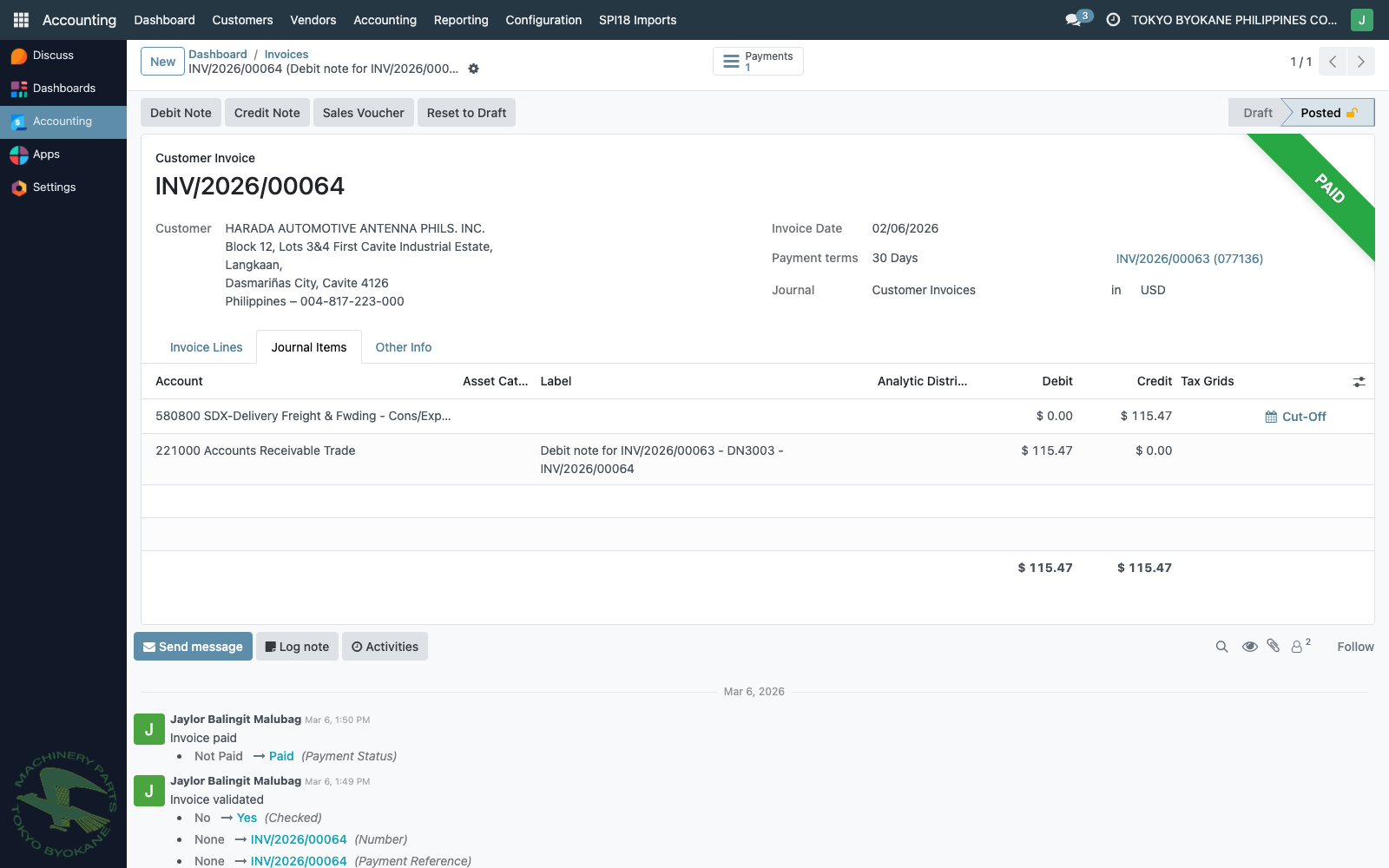Select the Draft status stage
Image resolution: width=1389 pixels, height=868 pixels.
point(1257,113)
